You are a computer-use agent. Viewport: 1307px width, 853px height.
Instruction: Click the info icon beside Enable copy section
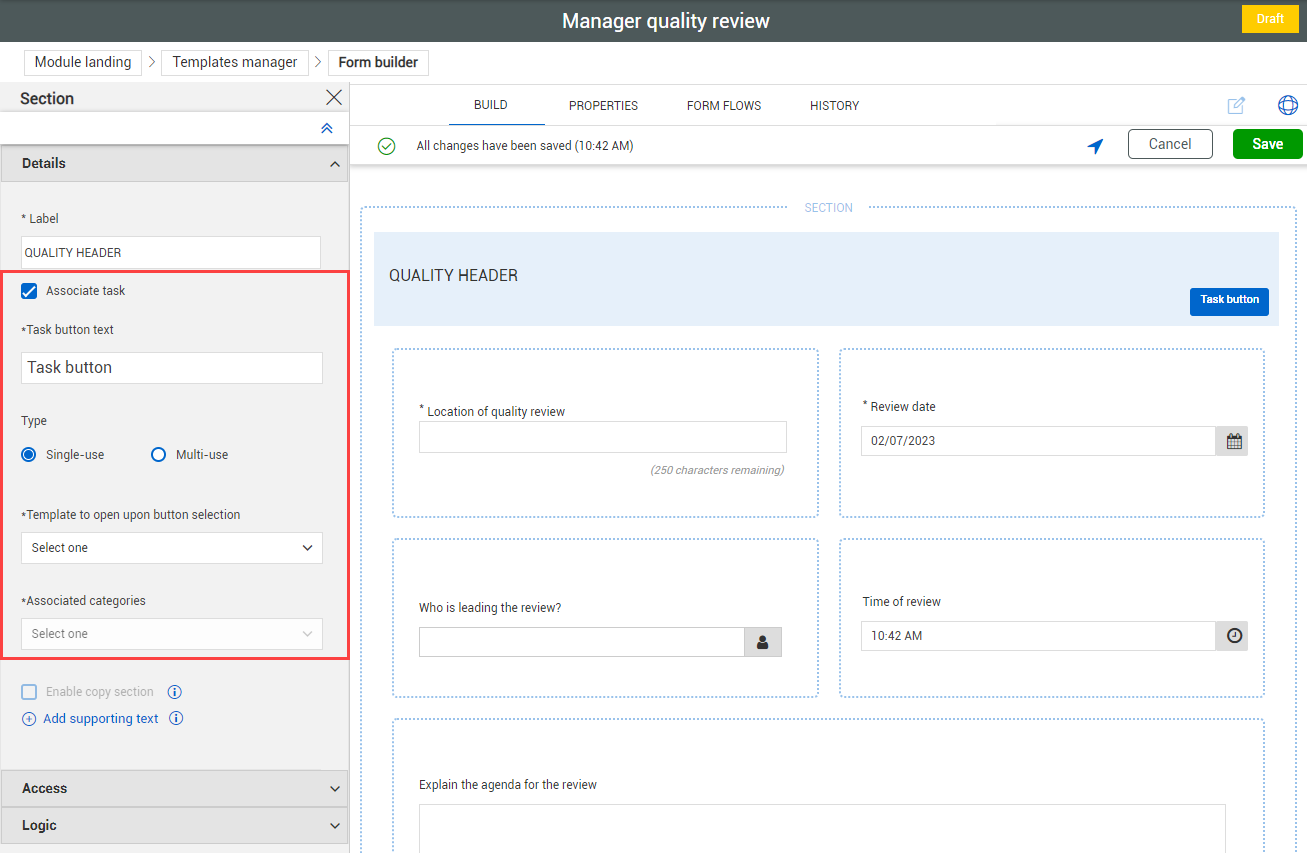[x=175, y=691]
